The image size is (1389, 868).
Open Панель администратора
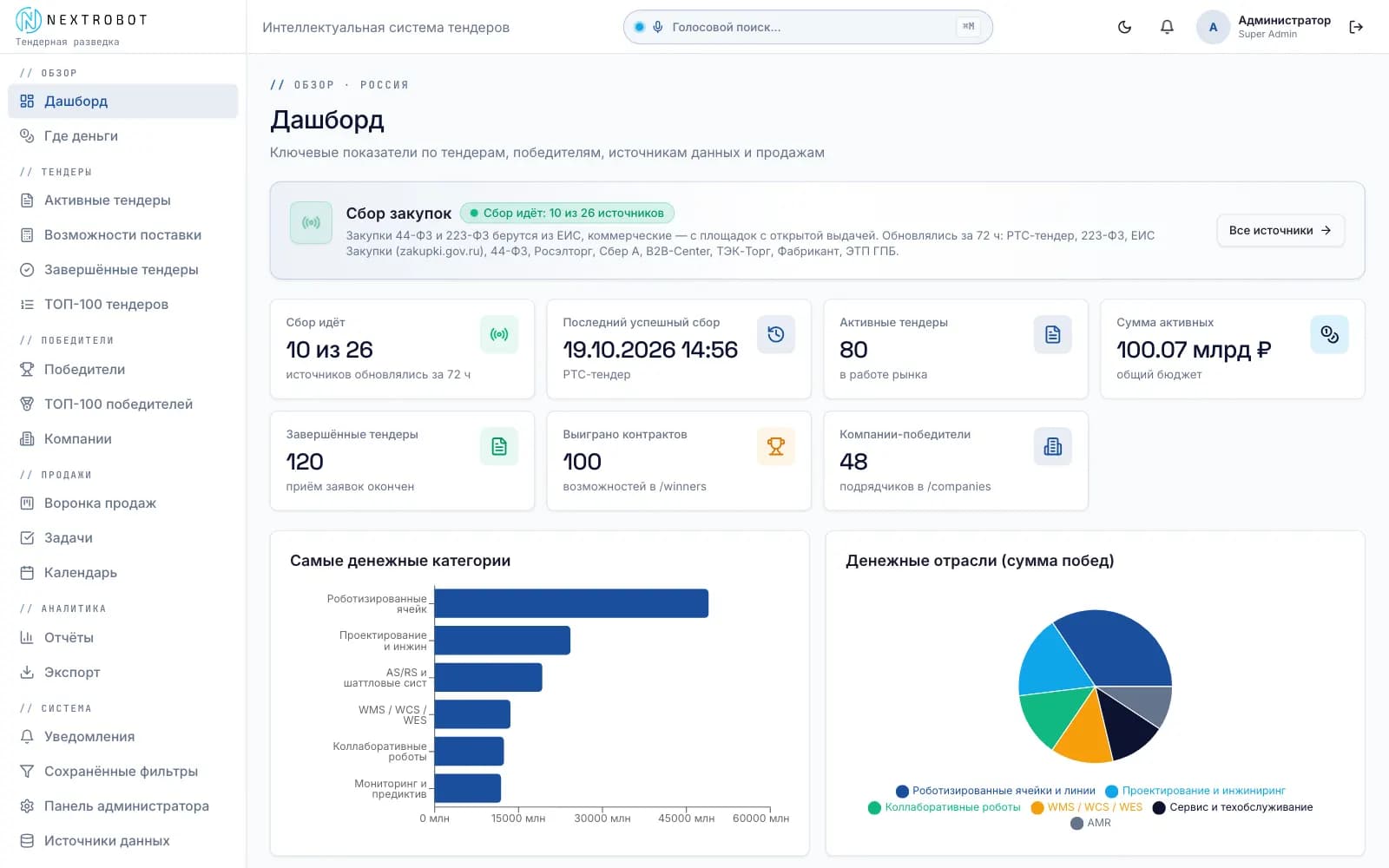pos(122,806)
